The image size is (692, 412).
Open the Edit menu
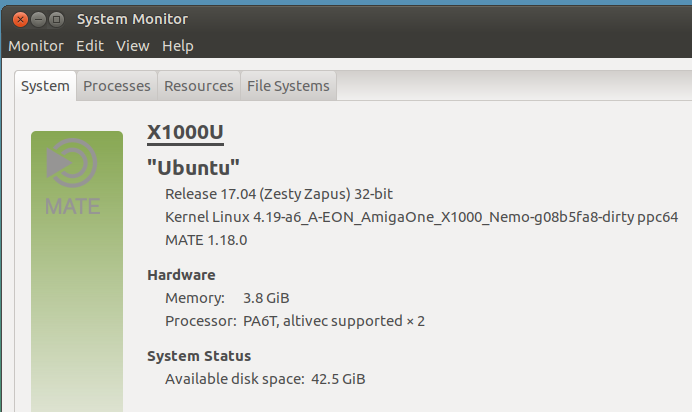tap(90, 46)
